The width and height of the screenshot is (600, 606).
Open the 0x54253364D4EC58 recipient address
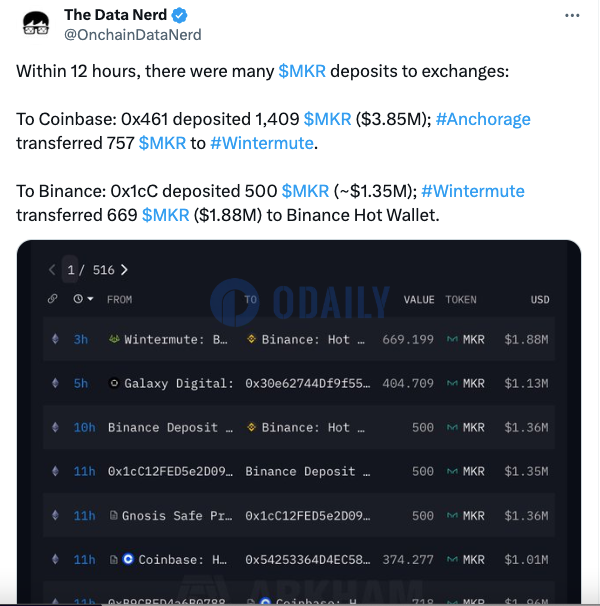[x=308, y=560]
